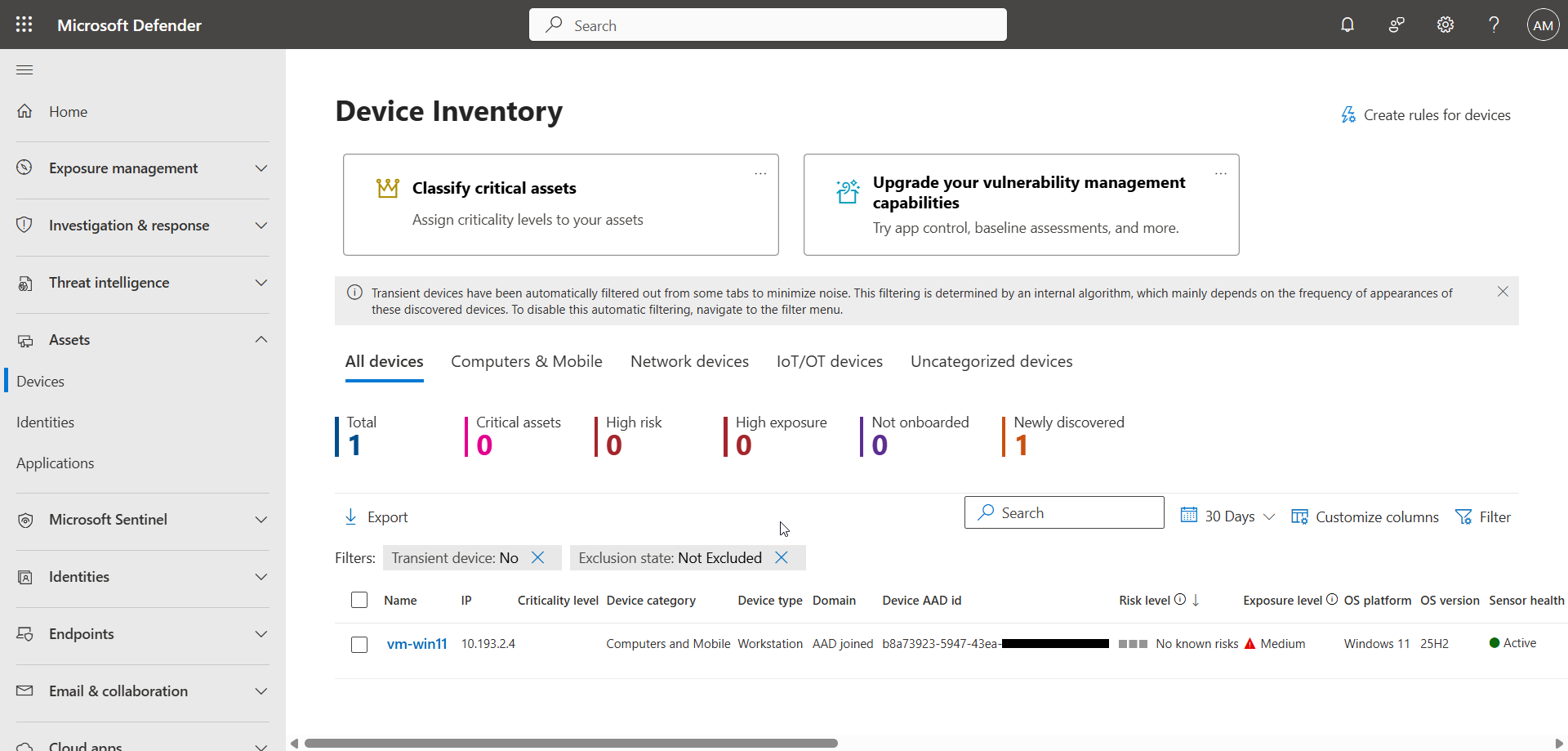Viewport: 1568px width, 751px height.
Task: Select all devices header checkbox
Action: click(x=359, y=600)
